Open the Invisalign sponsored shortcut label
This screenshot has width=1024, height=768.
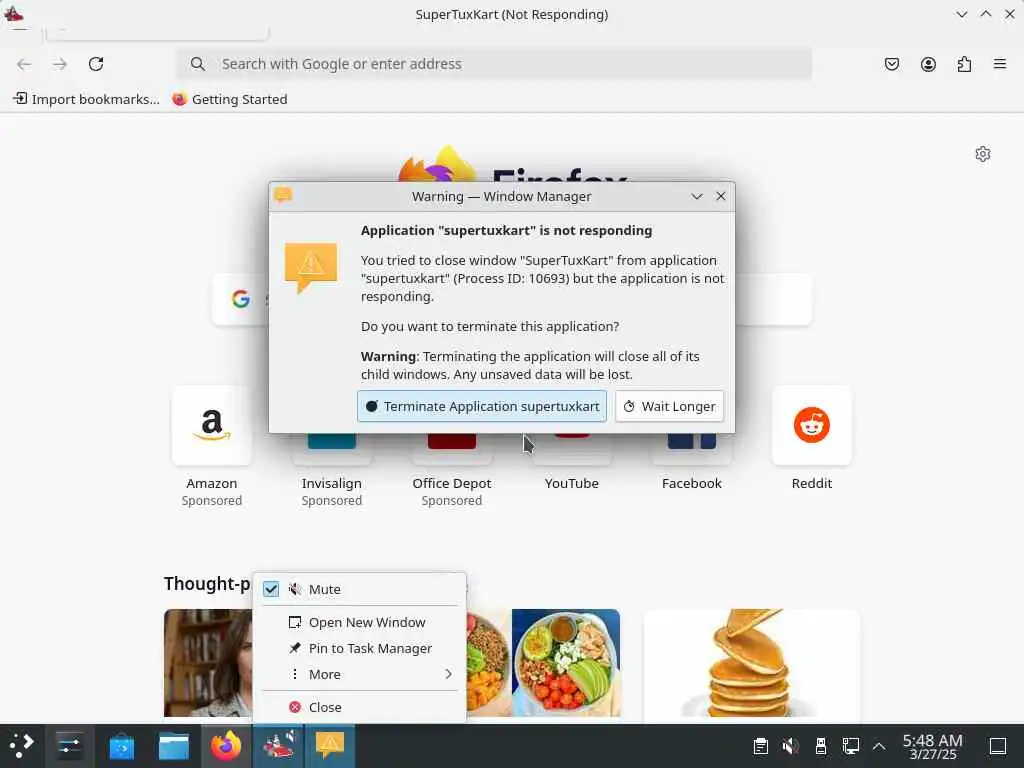pos(332,483)
